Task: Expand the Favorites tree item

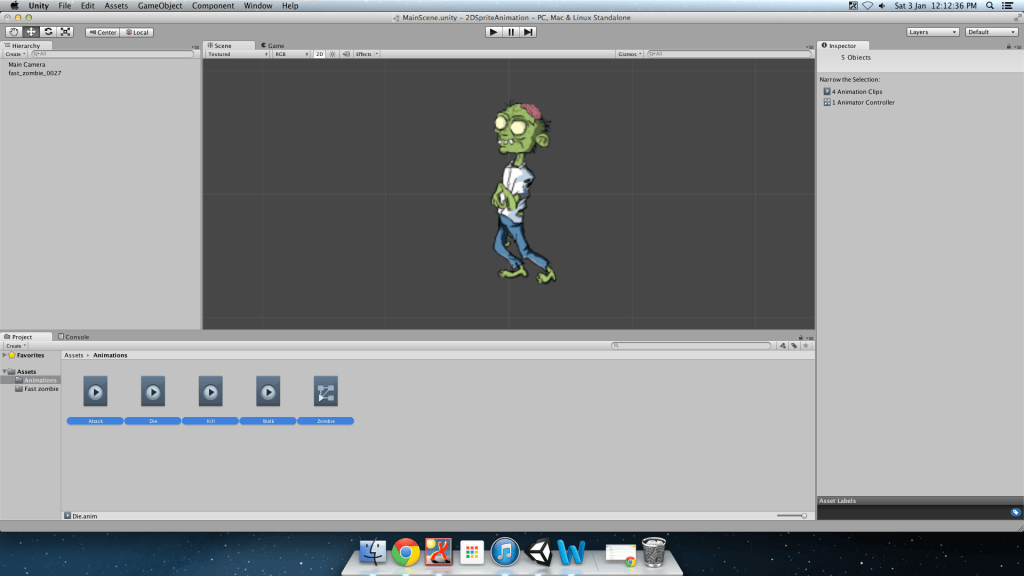Action: pyautogui.click(x=5, y=355)
